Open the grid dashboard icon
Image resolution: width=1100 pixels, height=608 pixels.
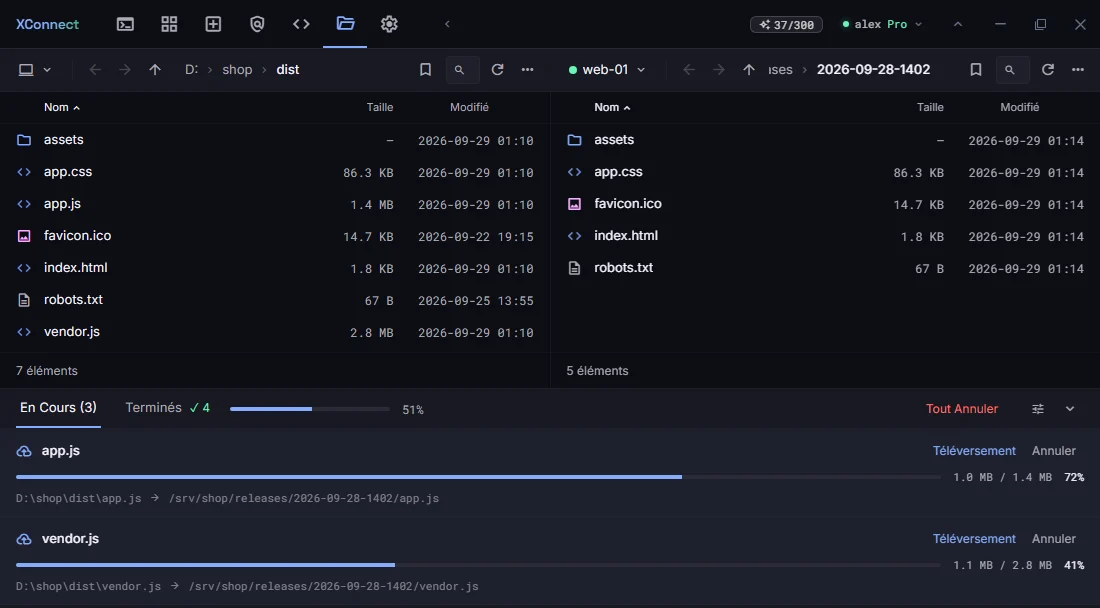[x=169, y=25]
